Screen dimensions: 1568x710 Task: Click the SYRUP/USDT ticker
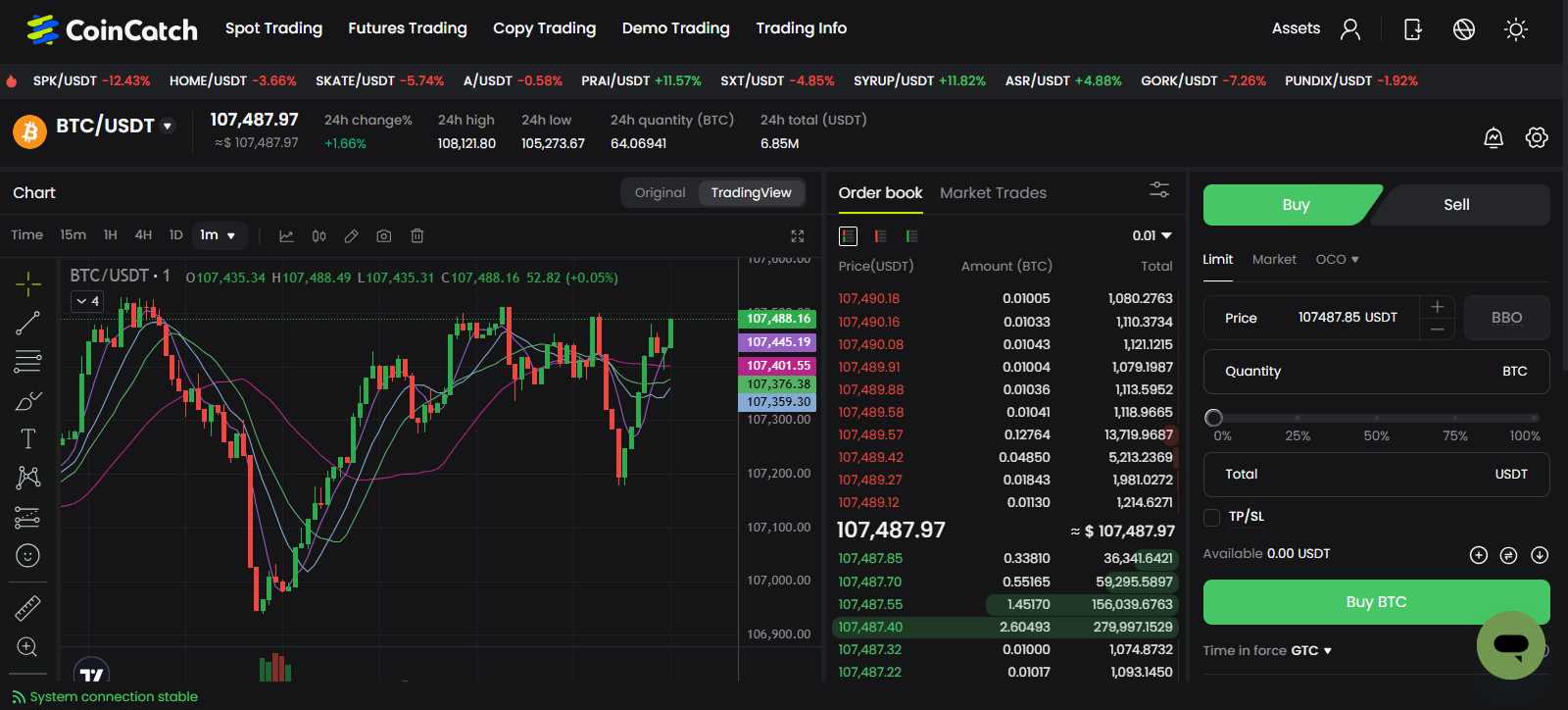coord(919,81)
